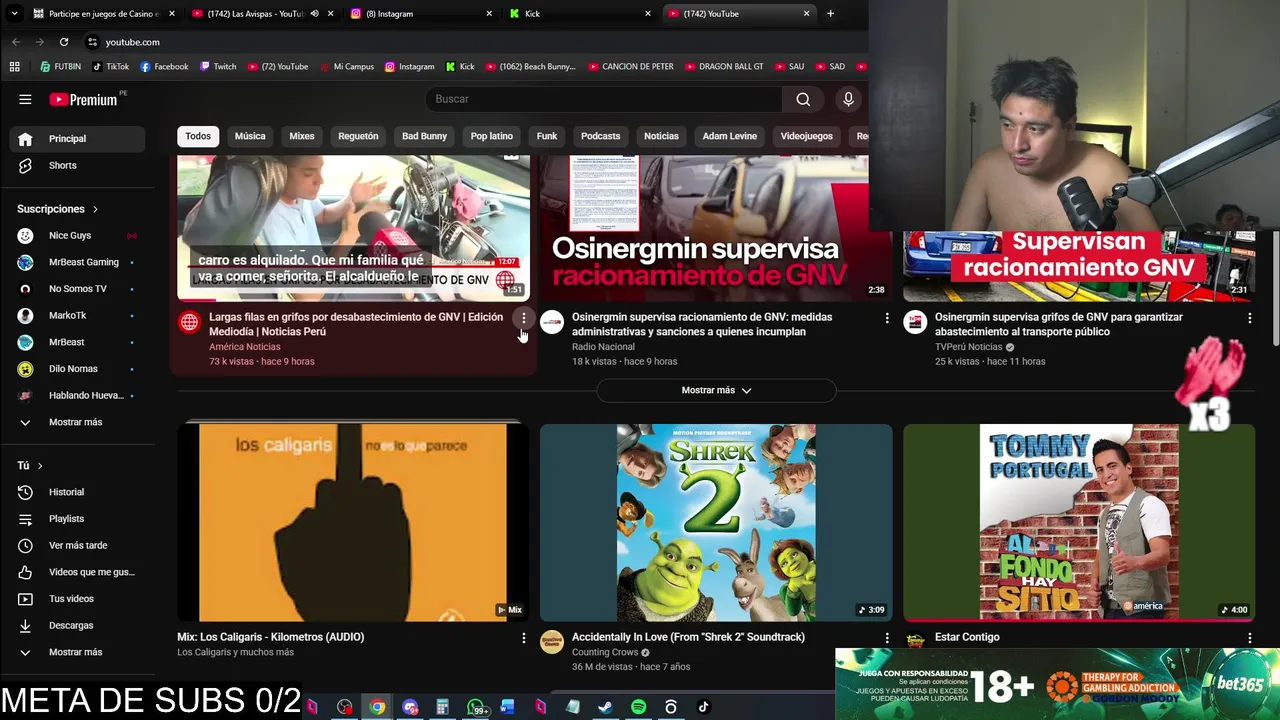Open the FUTBIN bookmark
Screen dimensions: 1280x720
[61, 67]
